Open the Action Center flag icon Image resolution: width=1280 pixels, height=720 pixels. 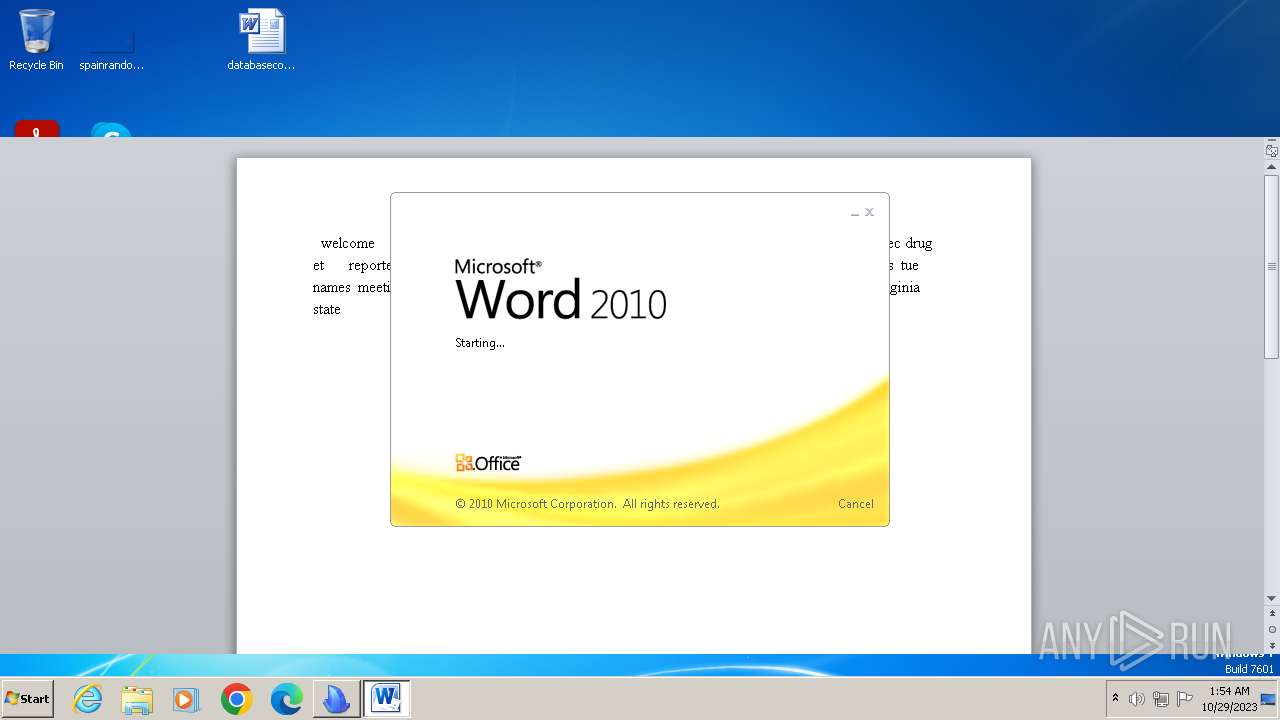click(x=1185, y=699)
